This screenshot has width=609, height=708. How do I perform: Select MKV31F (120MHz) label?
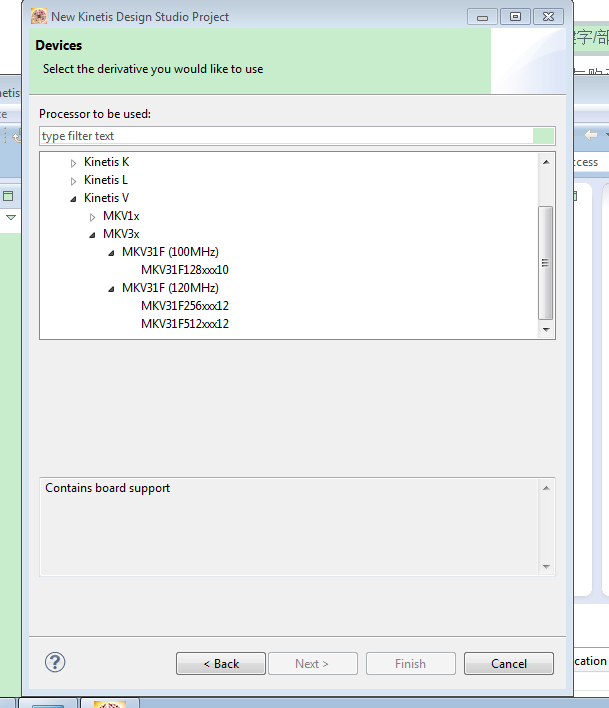pyautogui.click(x=170, y=288)
